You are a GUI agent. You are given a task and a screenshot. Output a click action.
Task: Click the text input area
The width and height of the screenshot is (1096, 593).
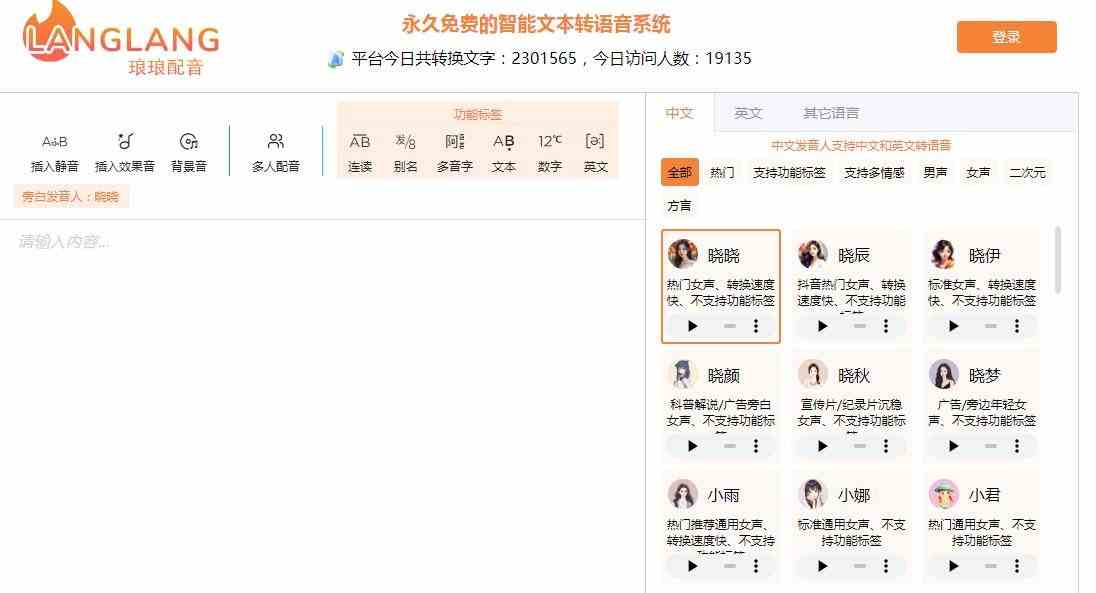322,406
